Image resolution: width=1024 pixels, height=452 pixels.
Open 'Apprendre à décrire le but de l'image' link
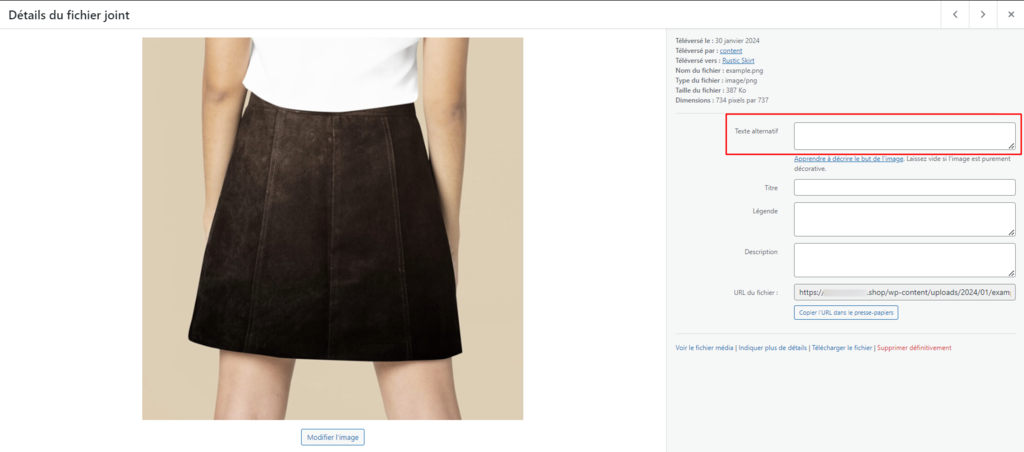848,159
